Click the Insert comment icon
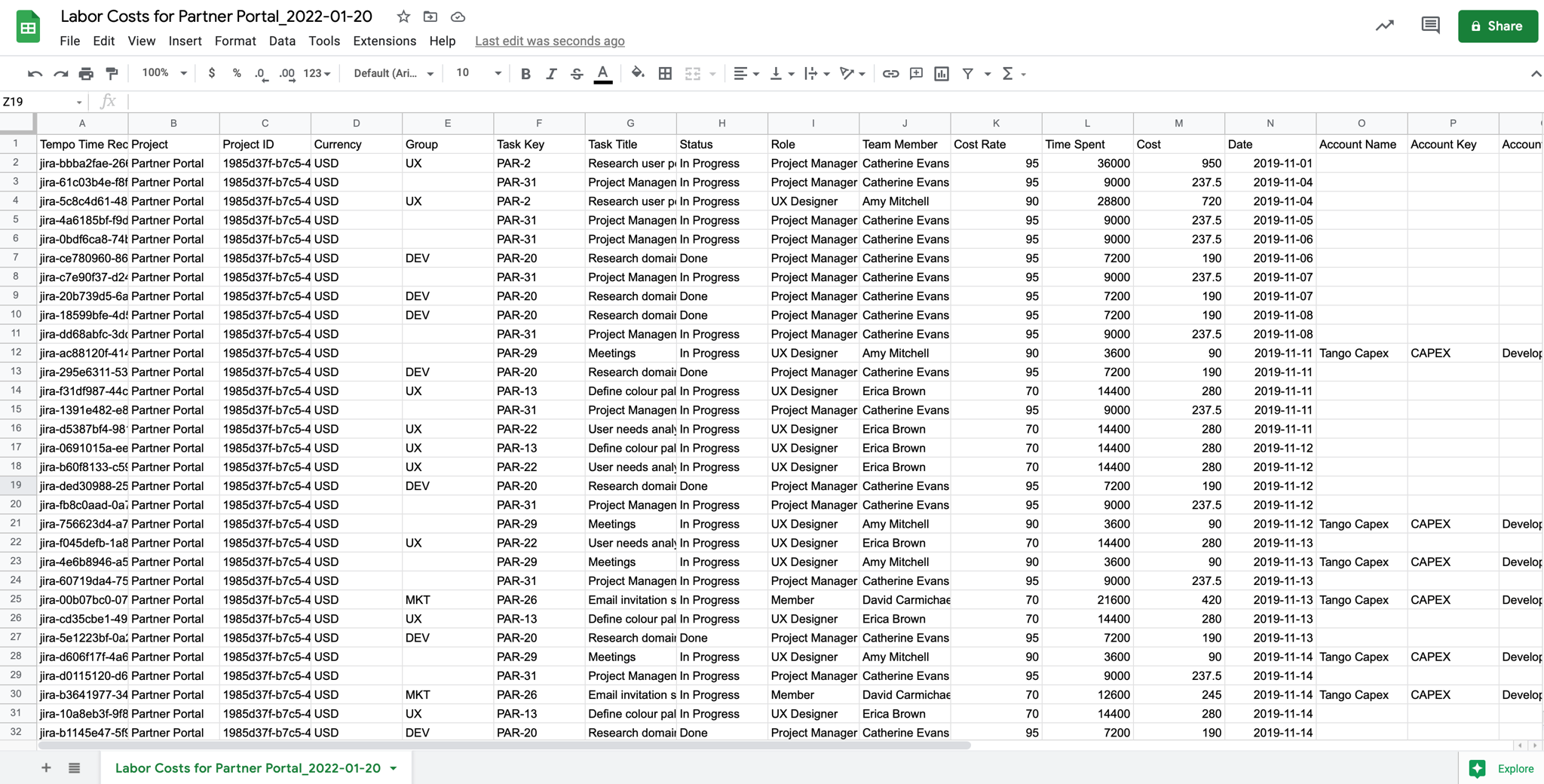This screenshot has width=1544, height=784. [x=915, y=73]
